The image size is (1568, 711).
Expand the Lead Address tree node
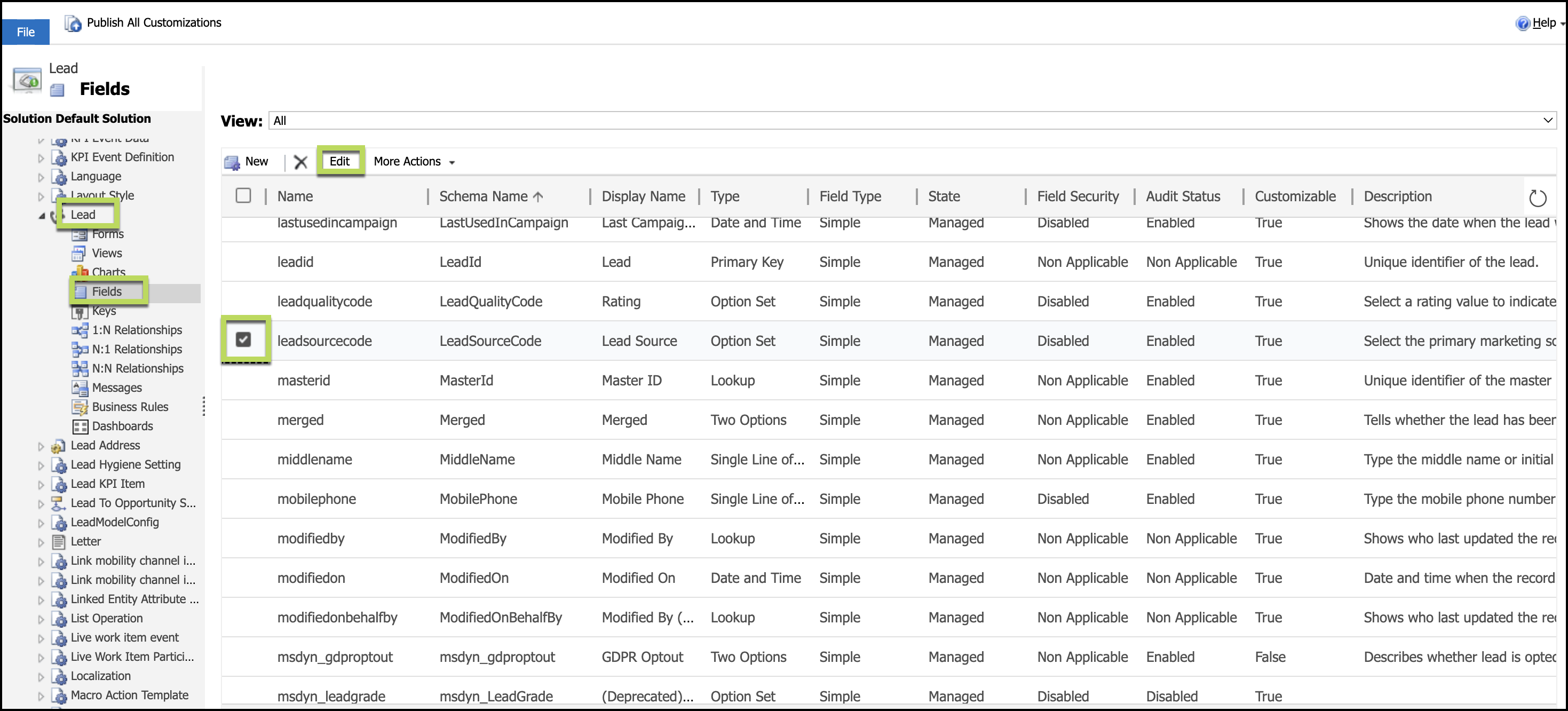point(41,446)
